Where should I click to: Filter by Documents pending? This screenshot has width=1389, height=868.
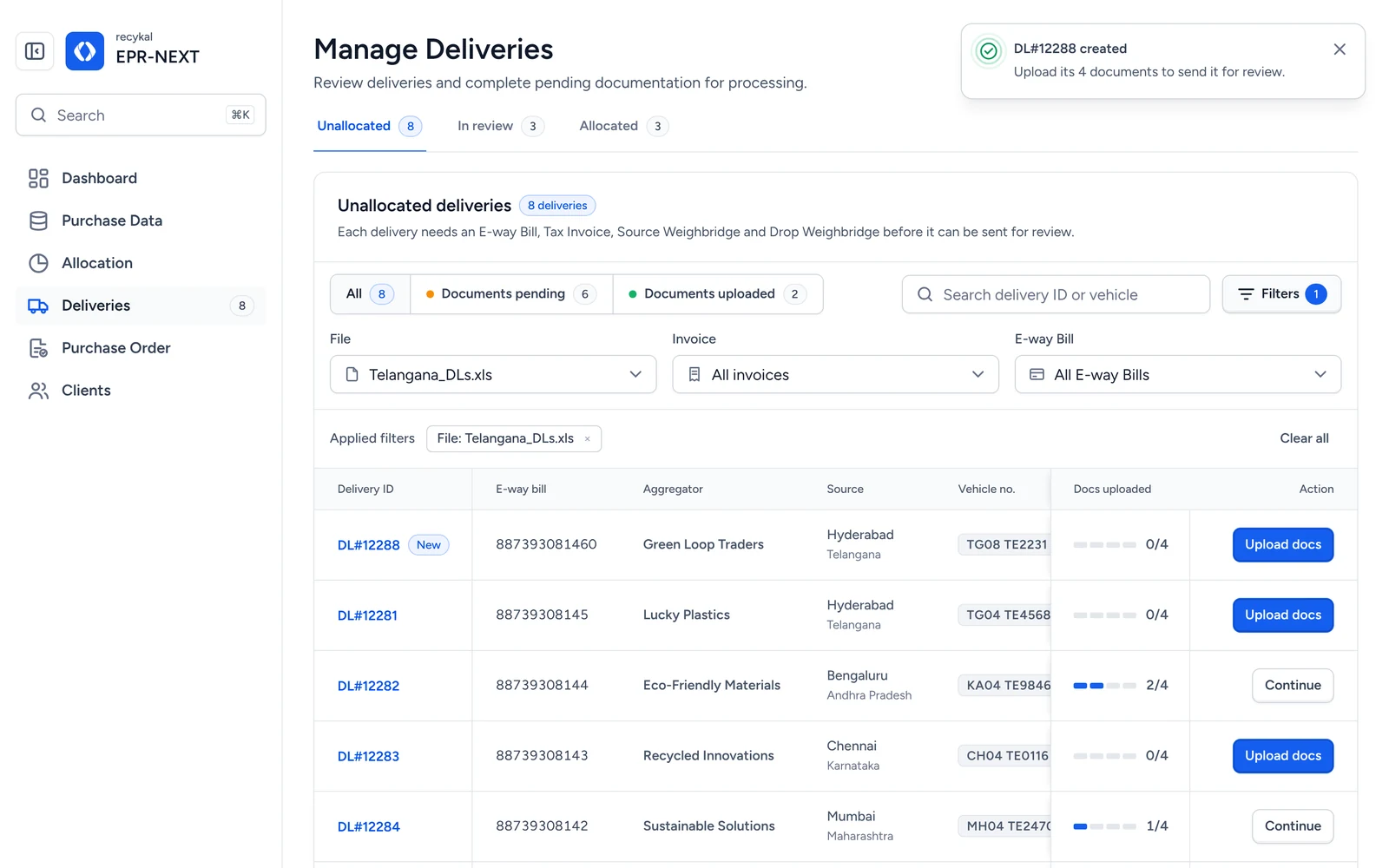pos(511,294)
